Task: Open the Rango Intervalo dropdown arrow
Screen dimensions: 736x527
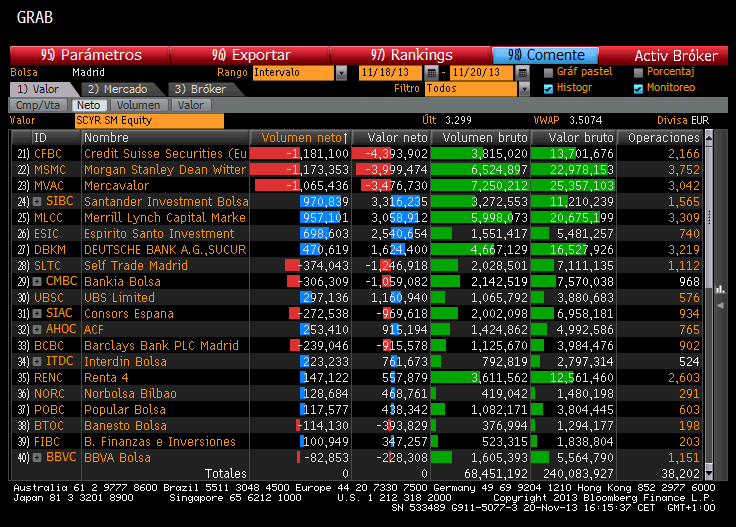Action: pyautogui.click(x=341, y=73)
